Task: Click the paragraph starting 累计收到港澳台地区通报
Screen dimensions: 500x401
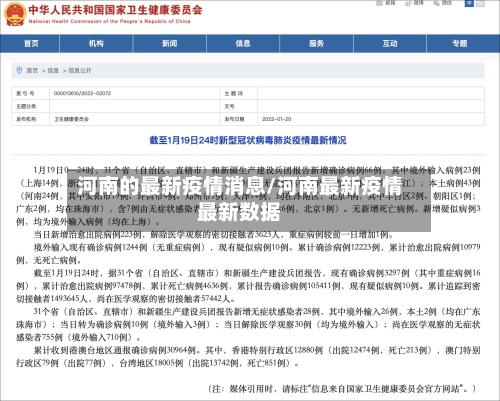Action: tap(248, 357)
